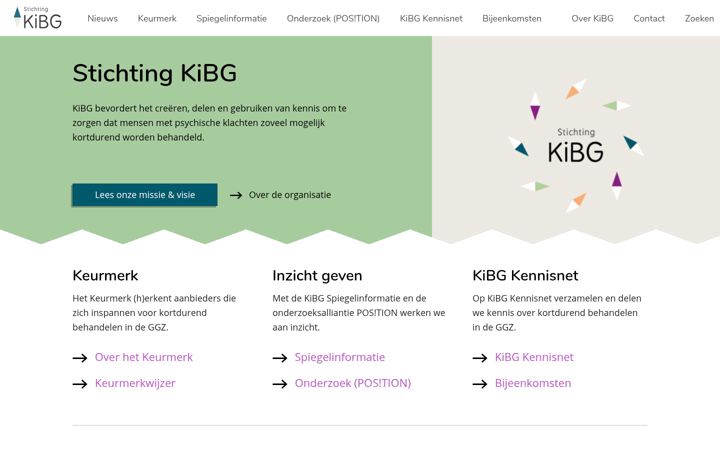The height and width of the screenshot is (450, 720).
Task: Open the Over het Keurmerk link
Action: point(144,357)
